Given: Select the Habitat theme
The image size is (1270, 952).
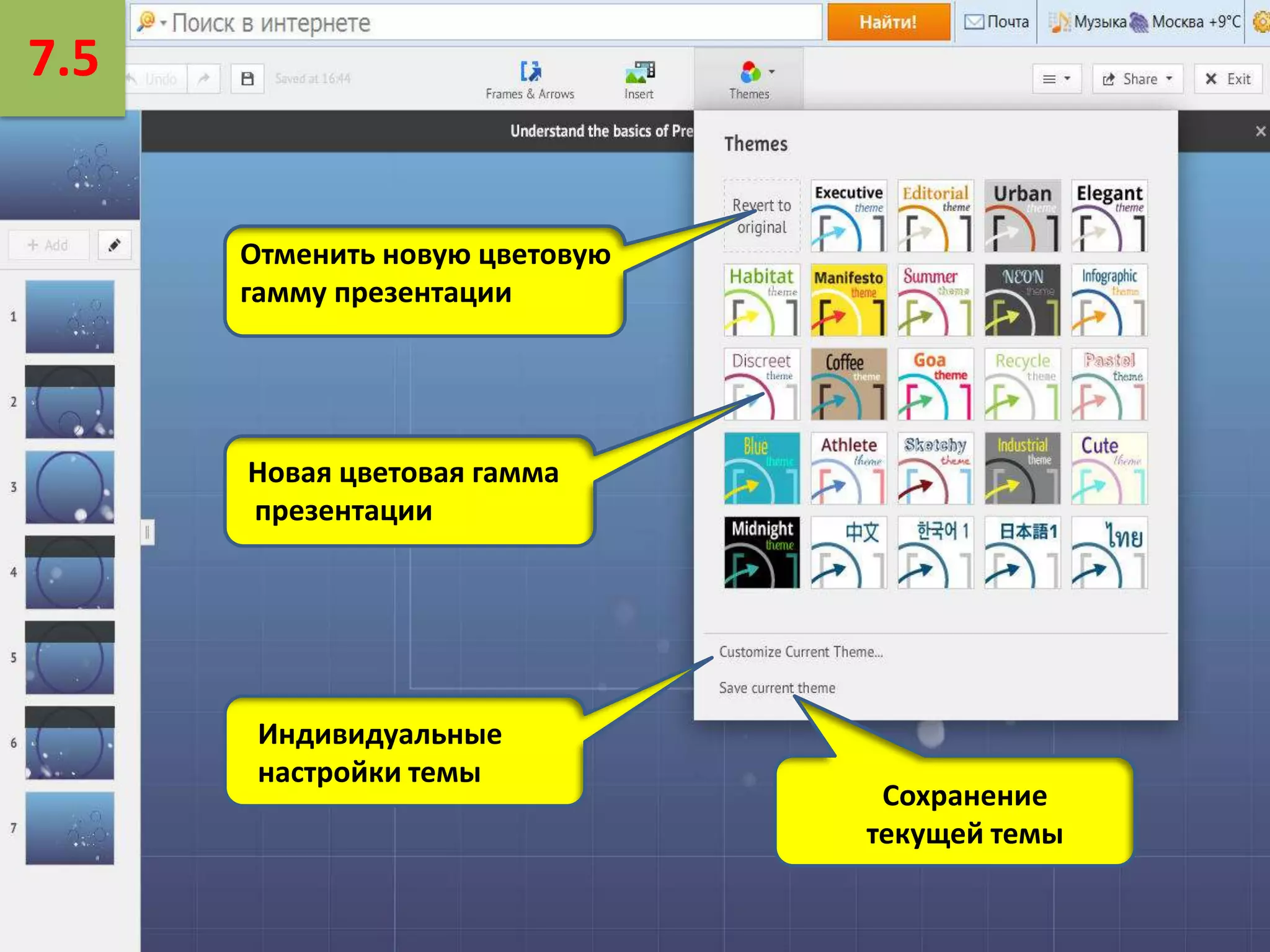Looking at the screenshot, I should pyautogui.click(x=762, y=300).
